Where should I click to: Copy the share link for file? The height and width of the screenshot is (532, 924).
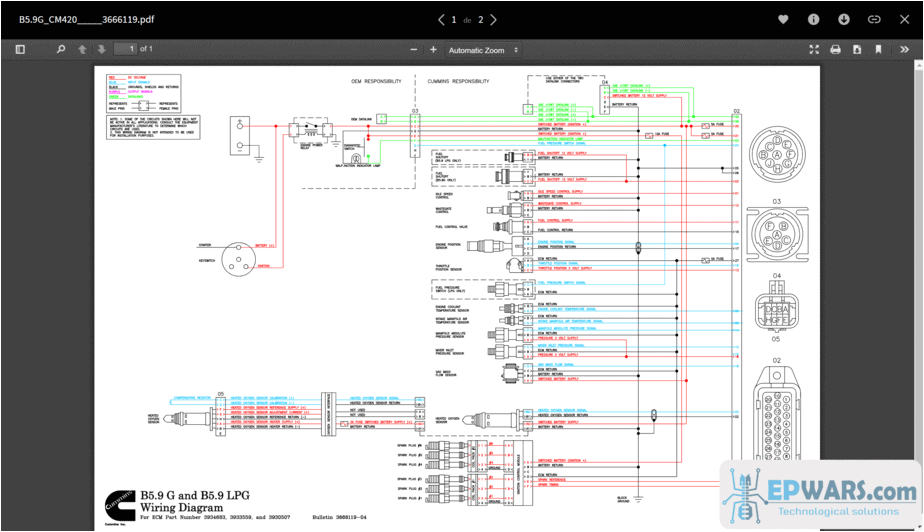(x=874, y=19)
